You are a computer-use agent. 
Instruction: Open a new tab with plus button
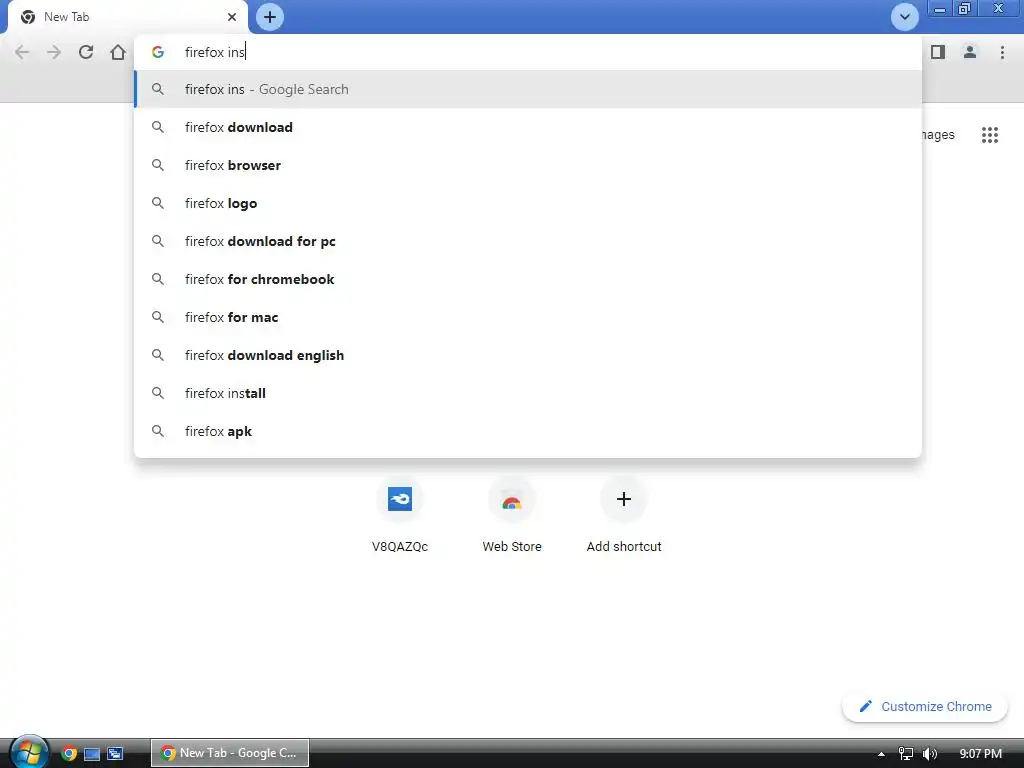(270, 17)
